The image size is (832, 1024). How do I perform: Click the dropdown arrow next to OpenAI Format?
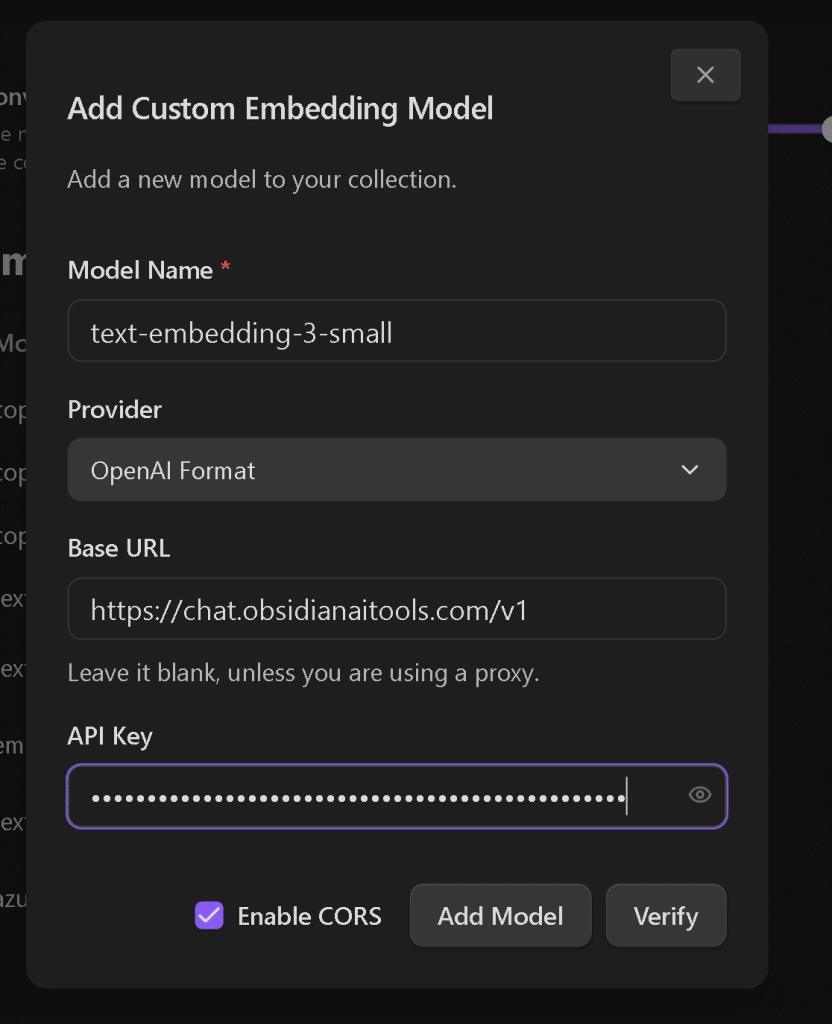point(689,469)
